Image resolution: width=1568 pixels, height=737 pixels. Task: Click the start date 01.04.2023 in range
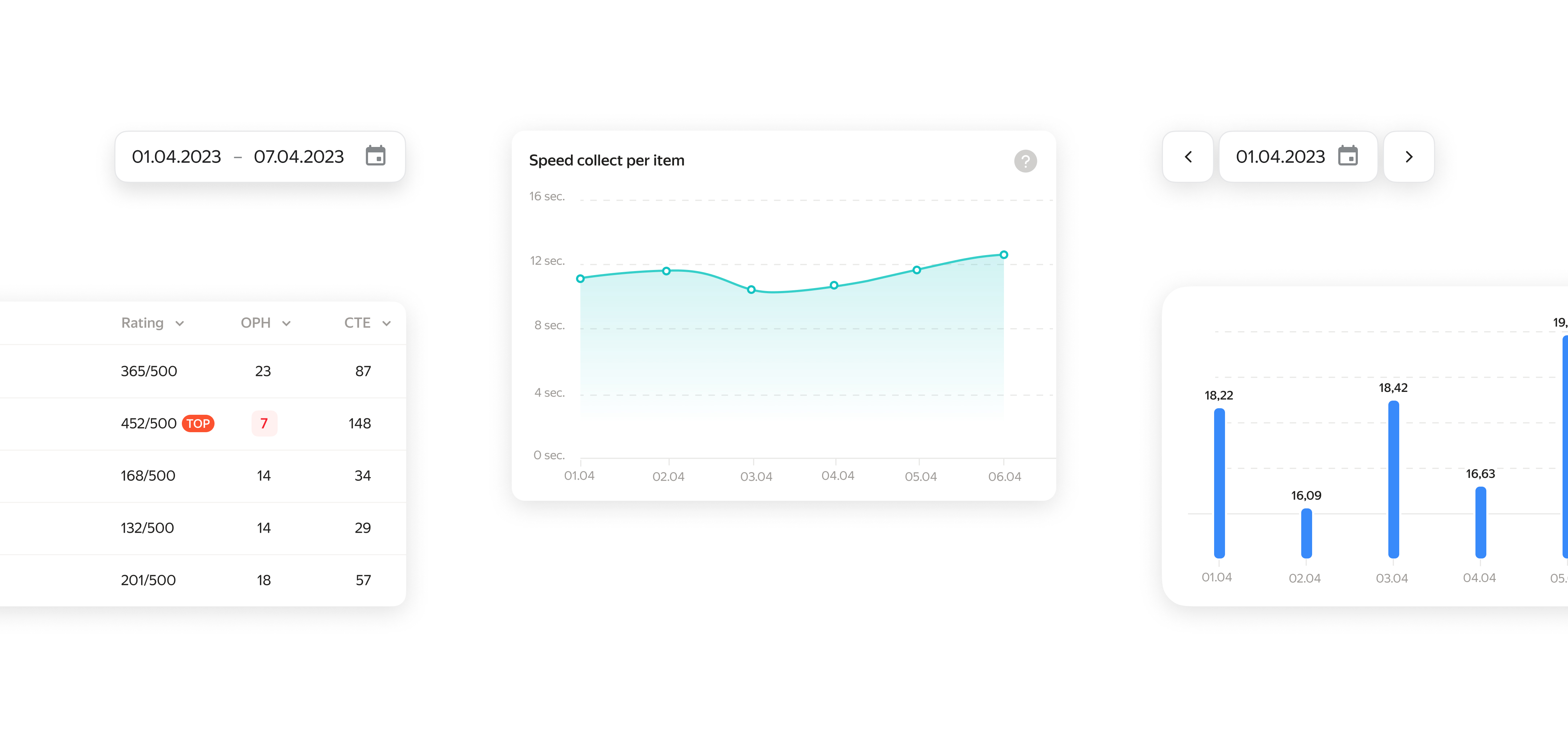(176, 157)
